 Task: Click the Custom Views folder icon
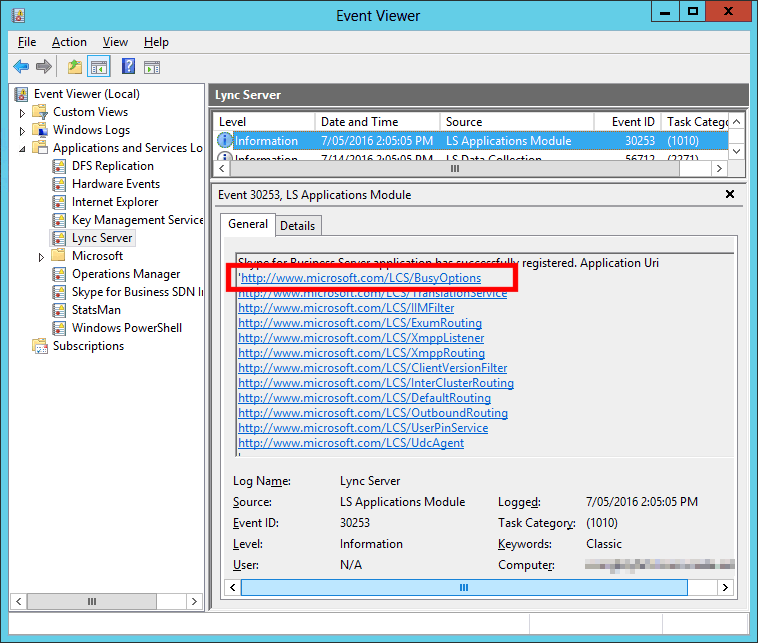click(x=40, y=112)
